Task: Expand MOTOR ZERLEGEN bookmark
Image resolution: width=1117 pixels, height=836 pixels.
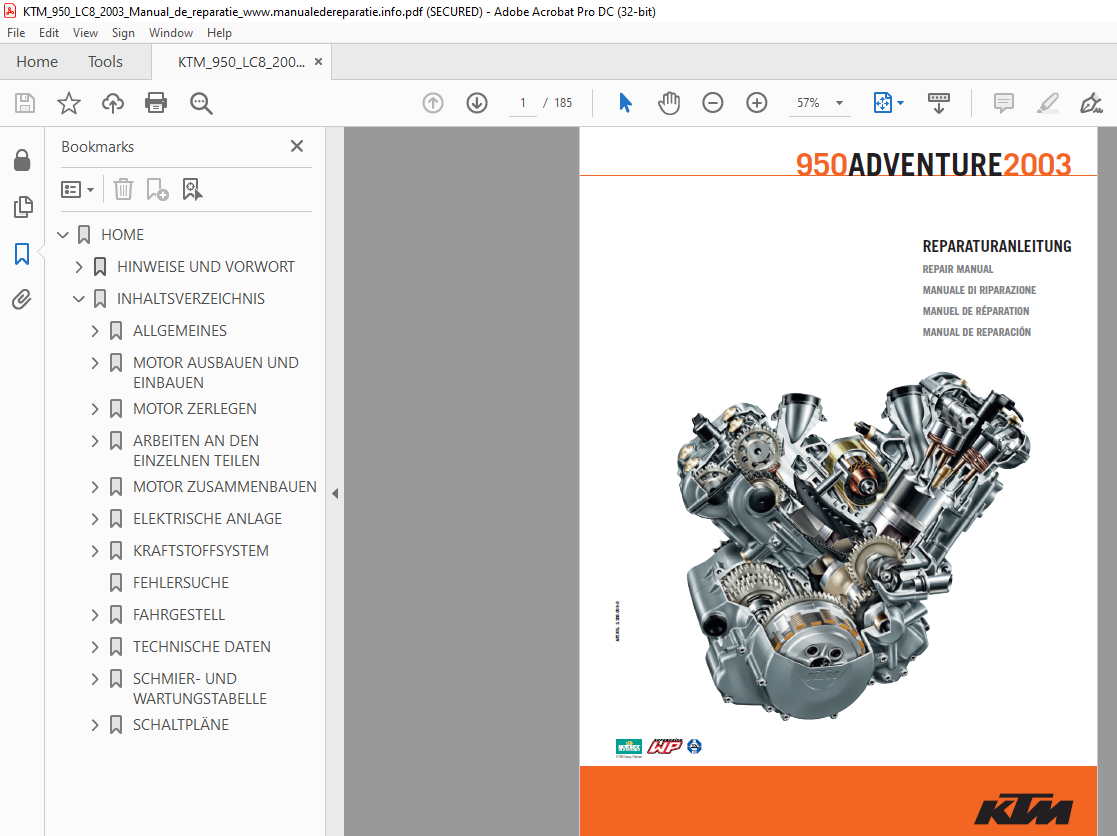Action: [95, 409]
